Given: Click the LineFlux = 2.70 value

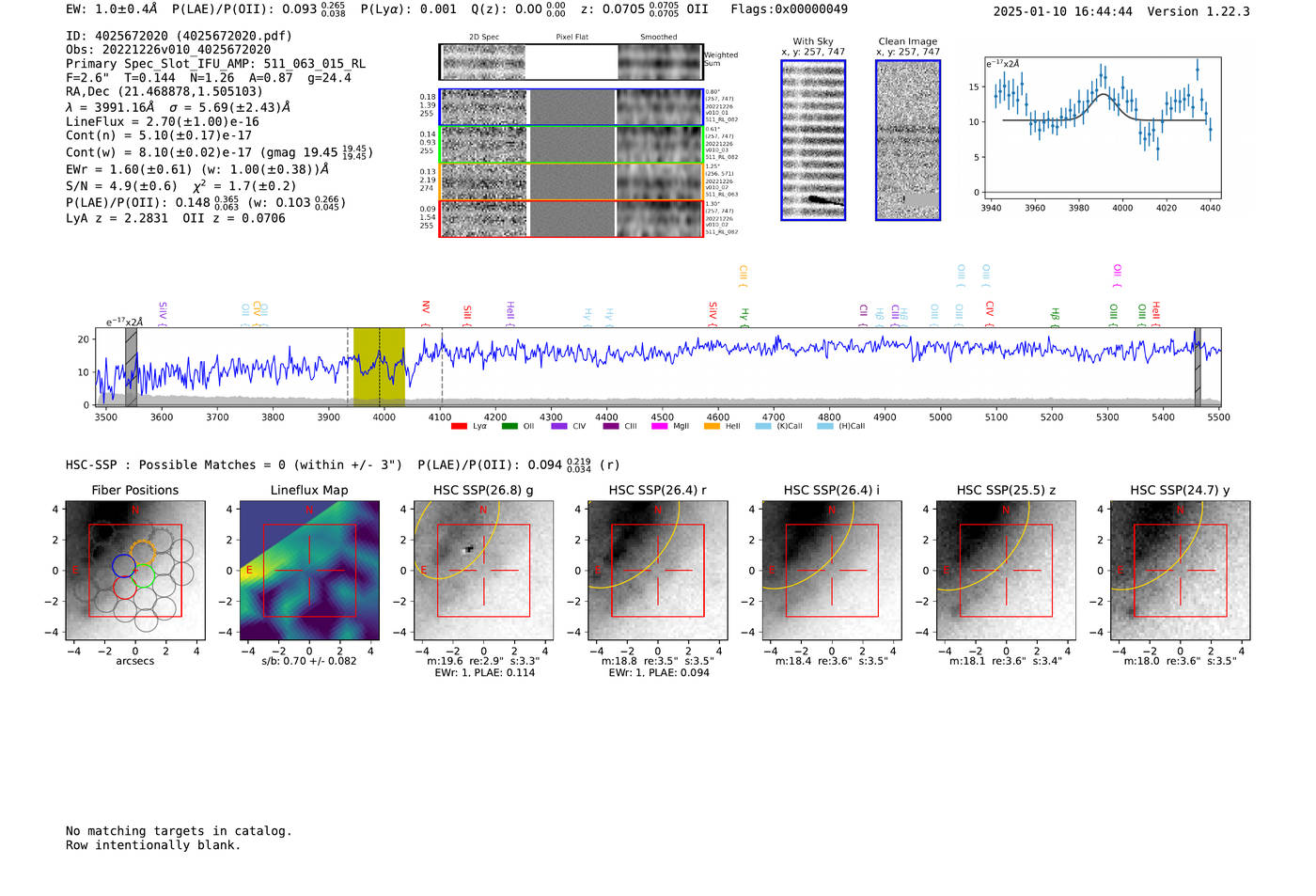Looking at the screenshot, I should click(163, 121).
